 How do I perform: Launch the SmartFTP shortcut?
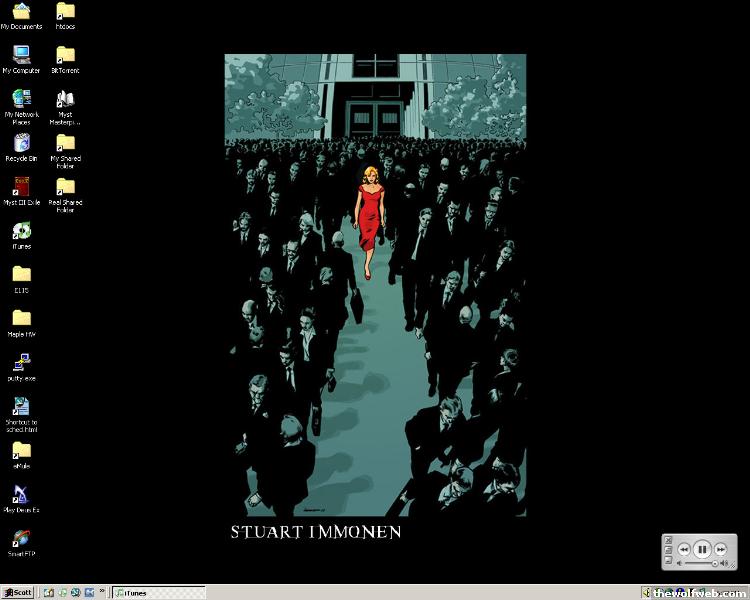(21, 539)
